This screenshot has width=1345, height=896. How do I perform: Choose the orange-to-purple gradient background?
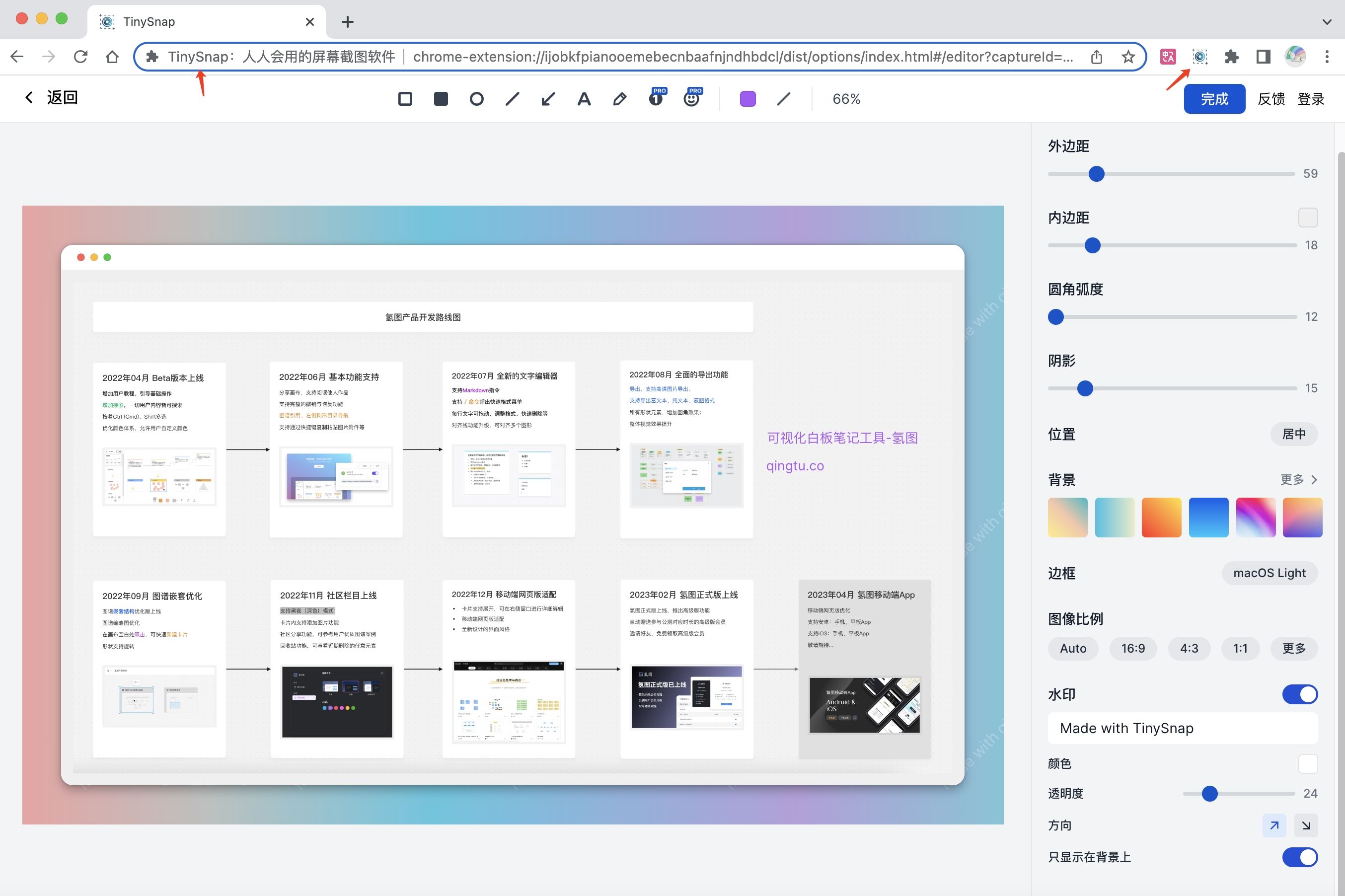(x=1302, y=517)
